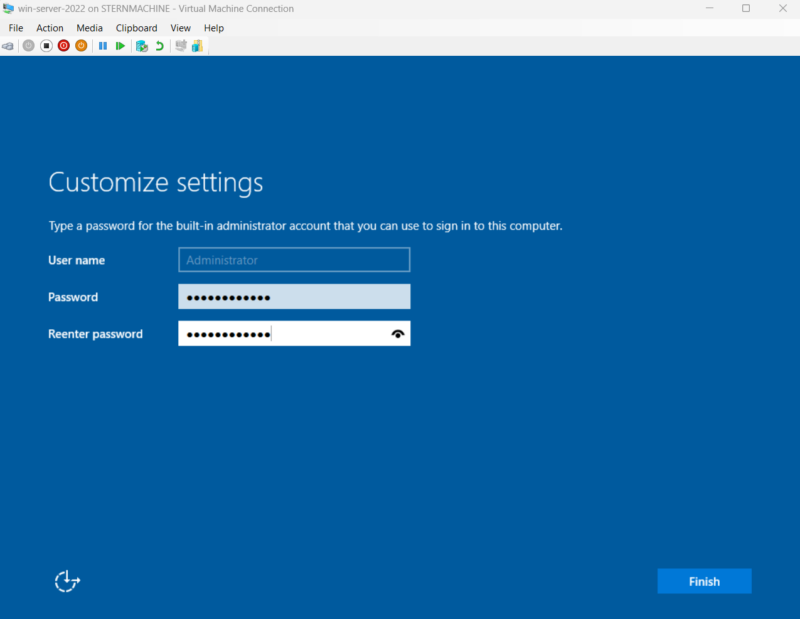Click the Enhanced Session toolbar icon
This screenshot has height=619, width=800.
(x=181, y=46)
